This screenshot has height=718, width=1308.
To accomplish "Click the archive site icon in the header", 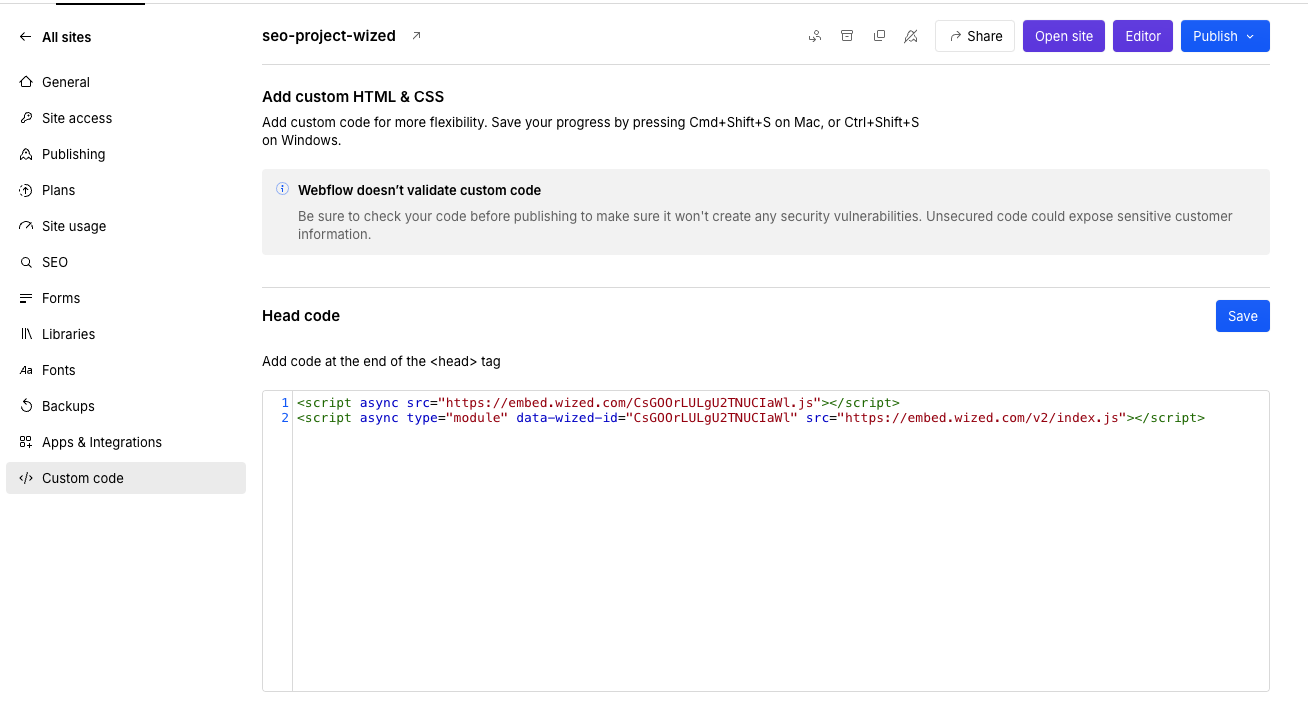I will (847, 36).
